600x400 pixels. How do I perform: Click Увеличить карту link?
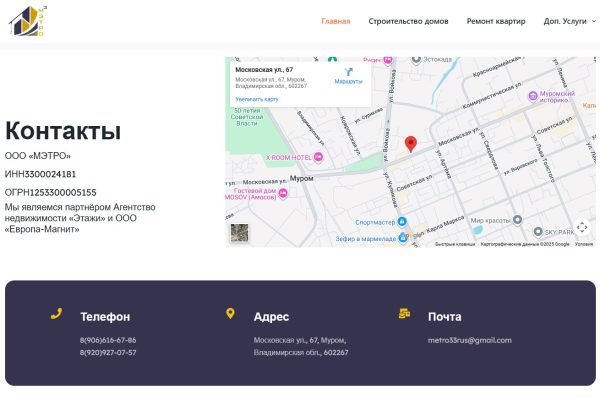tap(256, 100)
